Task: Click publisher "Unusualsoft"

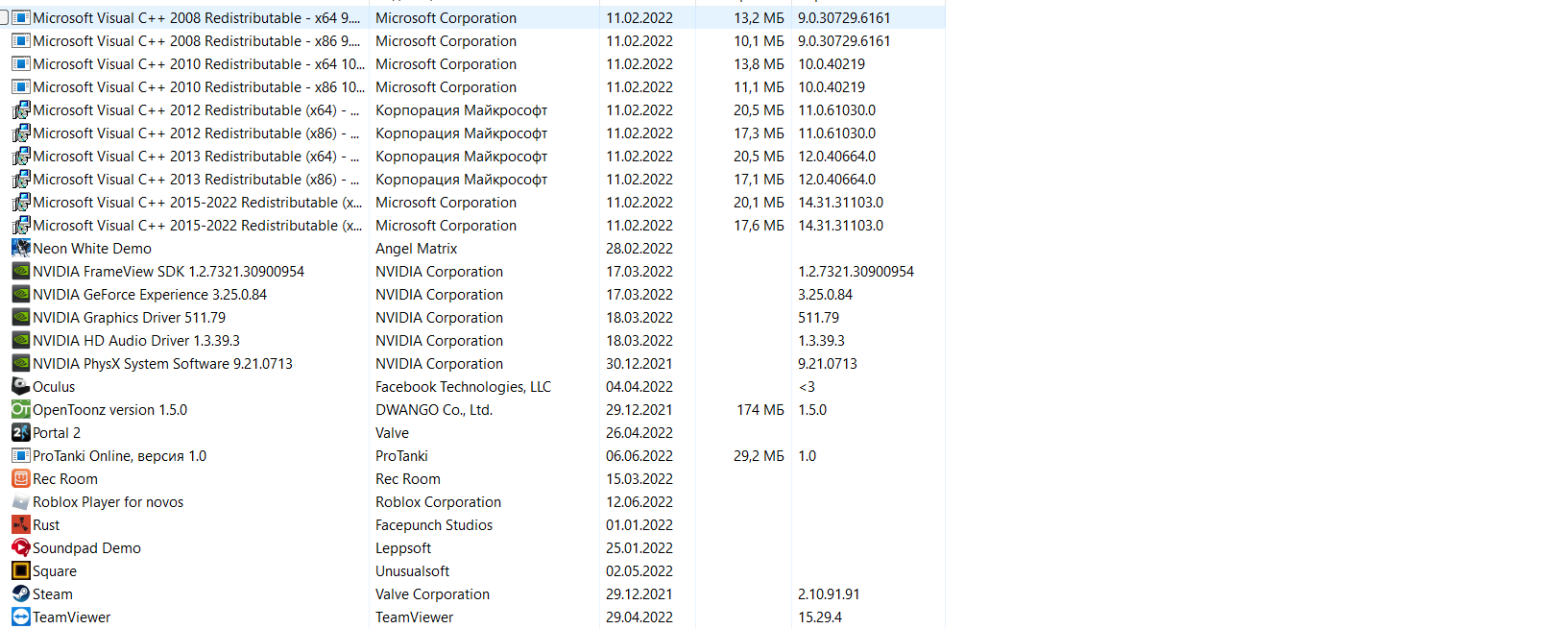Action: (413, 571)
